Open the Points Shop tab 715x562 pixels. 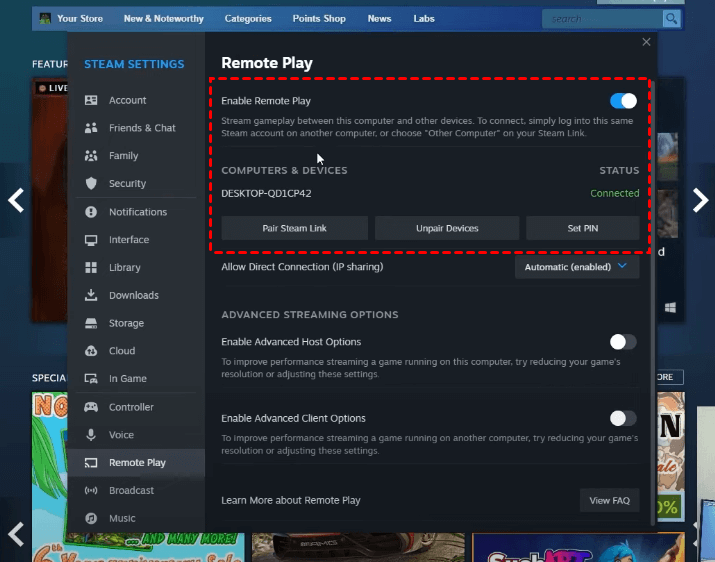pos(320,19)
